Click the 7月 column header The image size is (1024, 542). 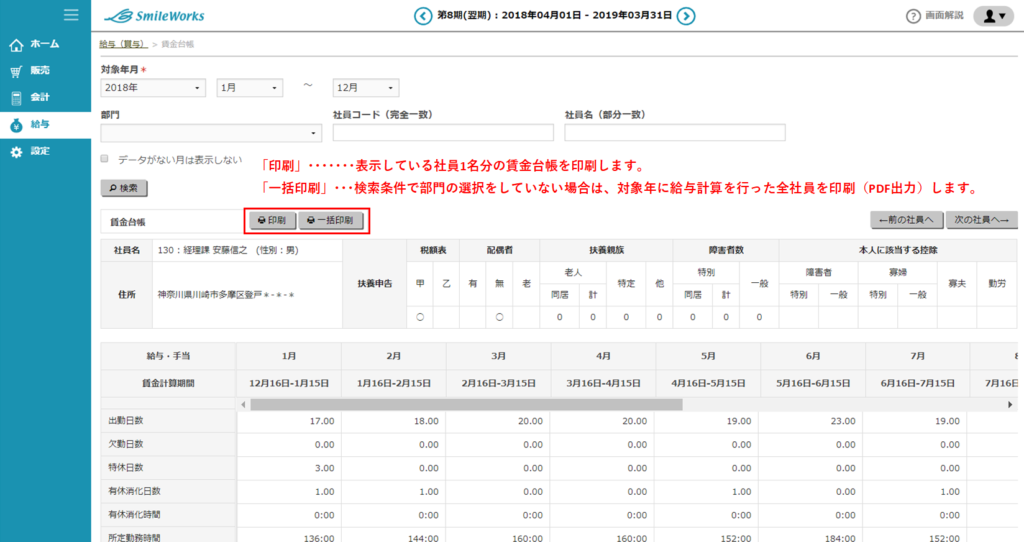(x=918, y=356)
